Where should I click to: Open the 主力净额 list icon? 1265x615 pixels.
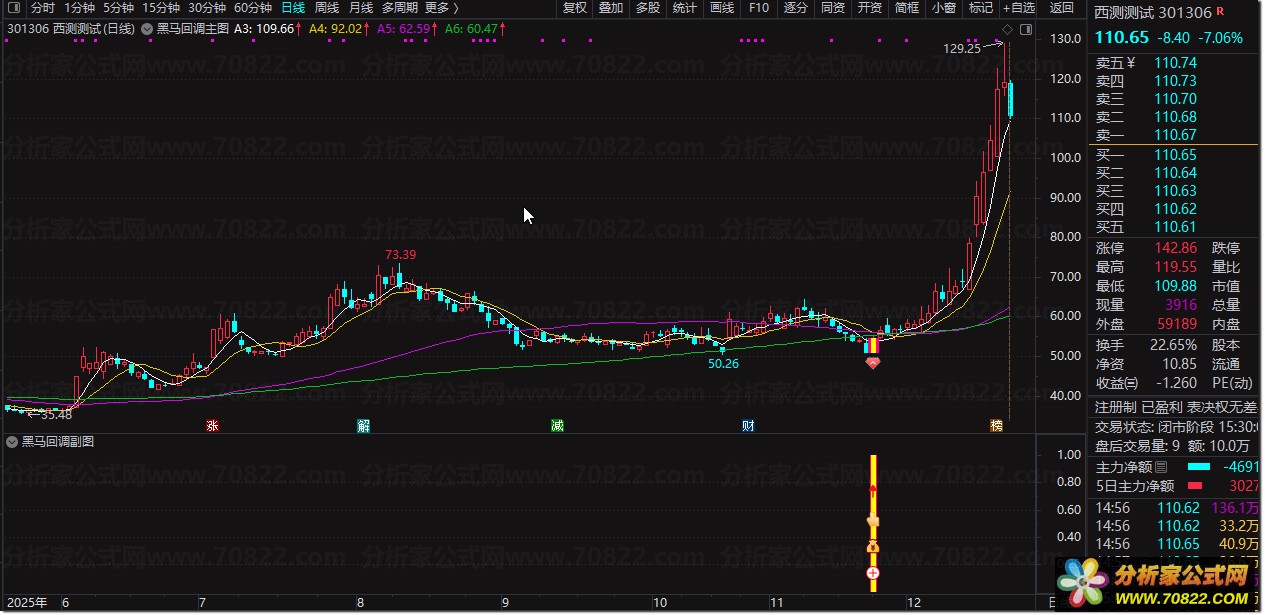[1161, 467]
